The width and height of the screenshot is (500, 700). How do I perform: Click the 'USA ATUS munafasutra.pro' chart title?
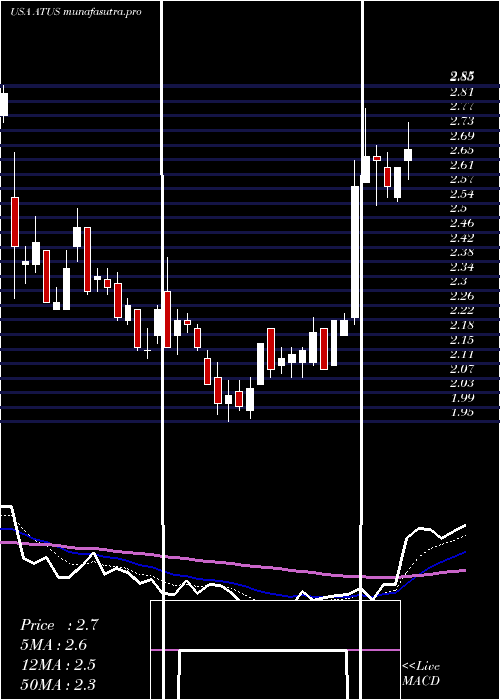click(x=76, y=12)
